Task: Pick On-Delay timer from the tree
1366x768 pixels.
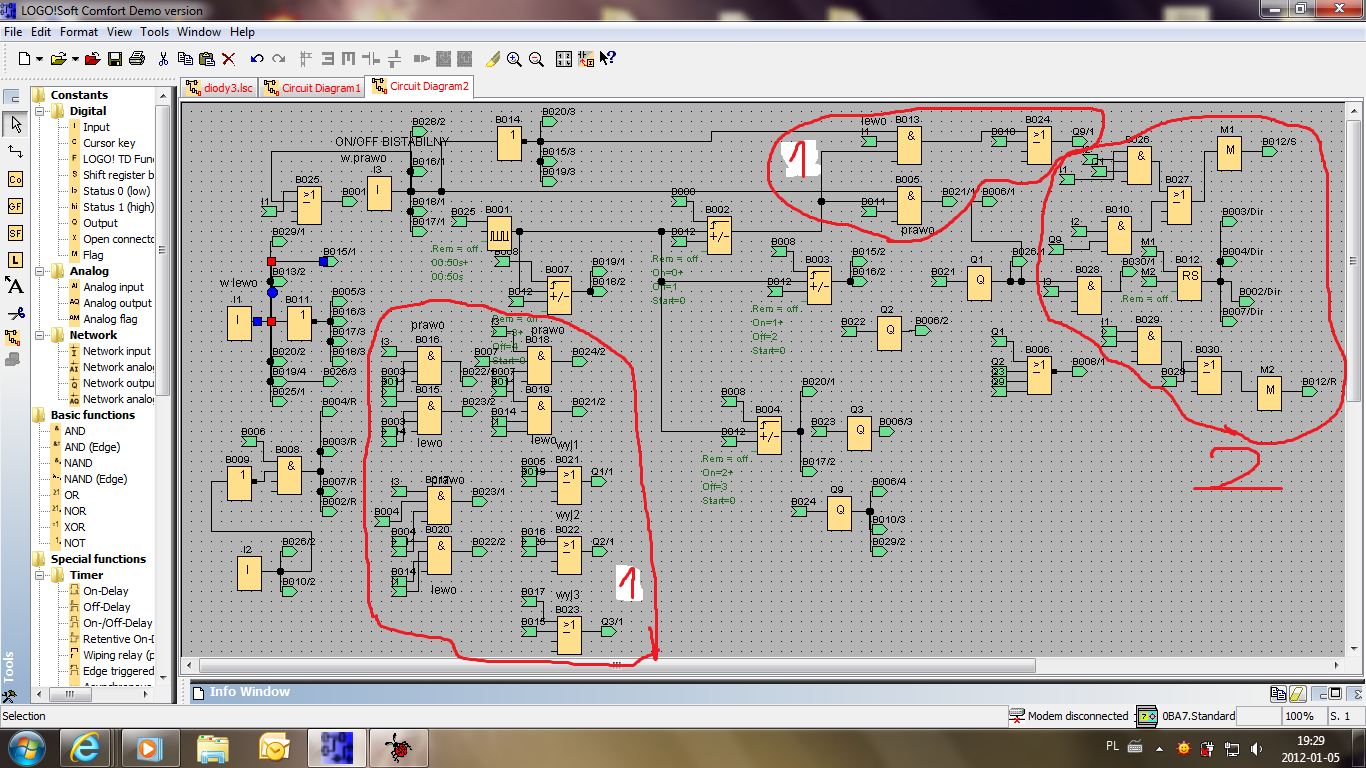Action: point(106,591)
